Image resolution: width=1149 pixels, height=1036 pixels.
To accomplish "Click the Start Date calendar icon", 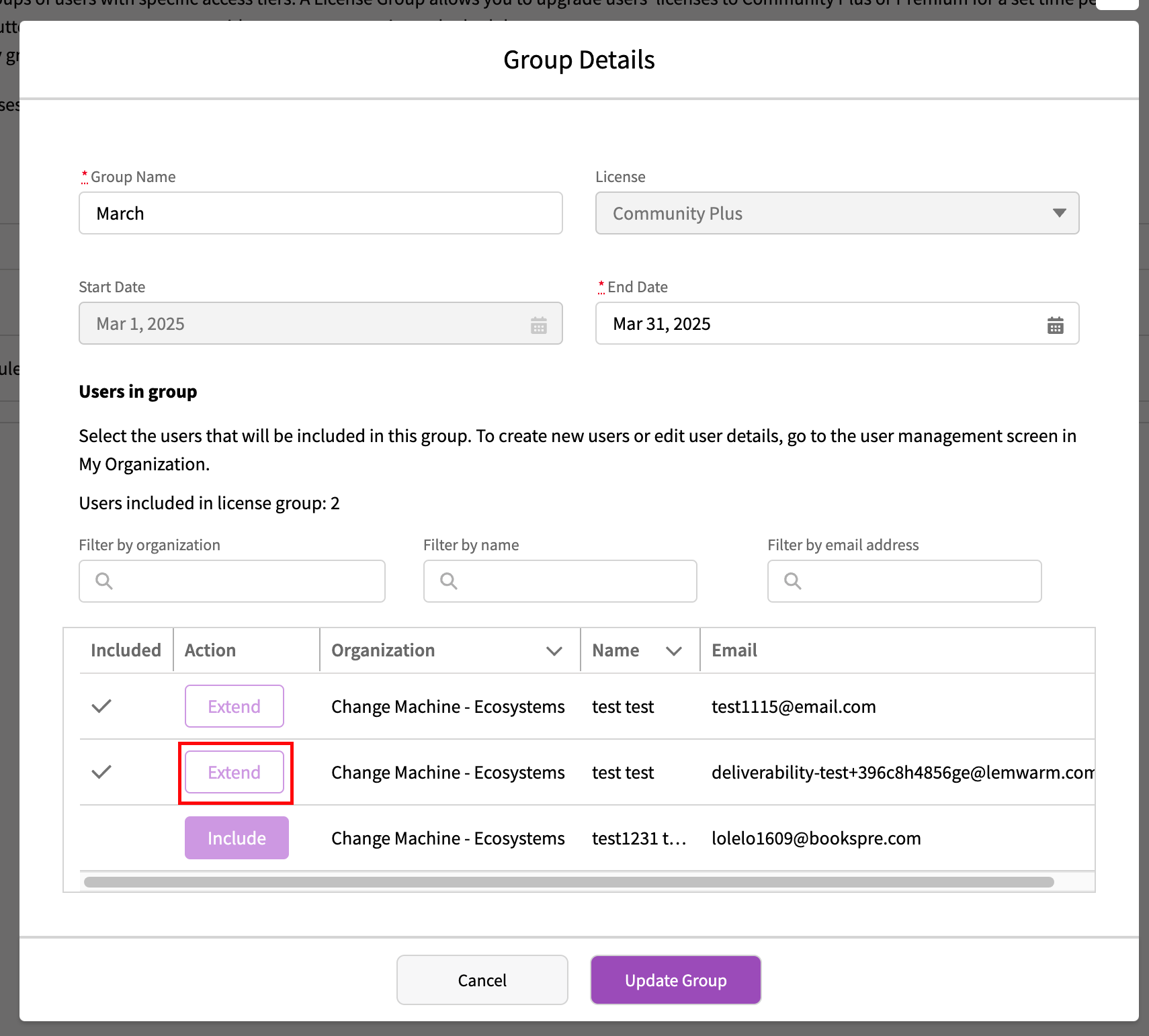I will click(538, 325).
